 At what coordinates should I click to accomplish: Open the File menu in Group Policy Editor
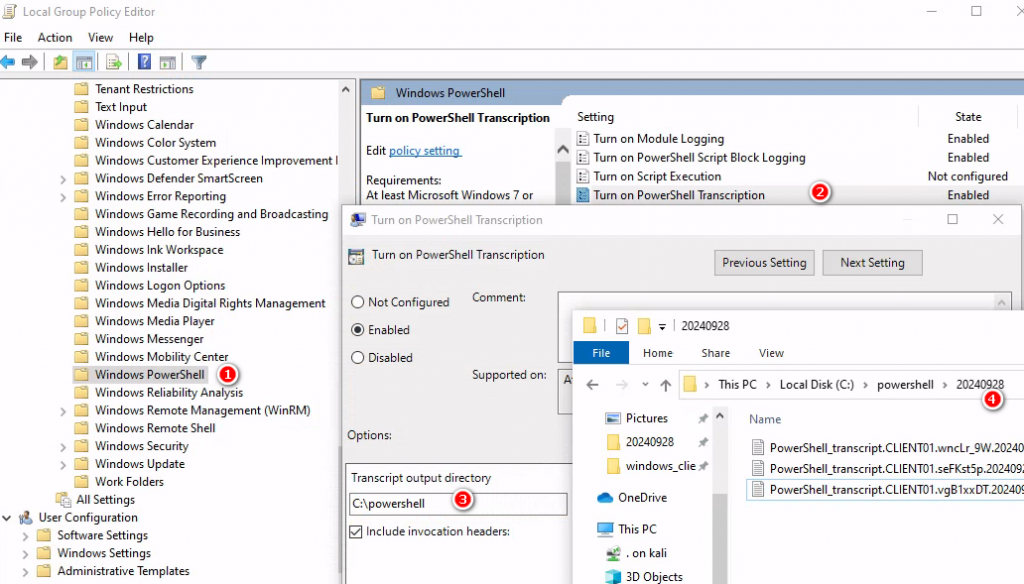13,37
